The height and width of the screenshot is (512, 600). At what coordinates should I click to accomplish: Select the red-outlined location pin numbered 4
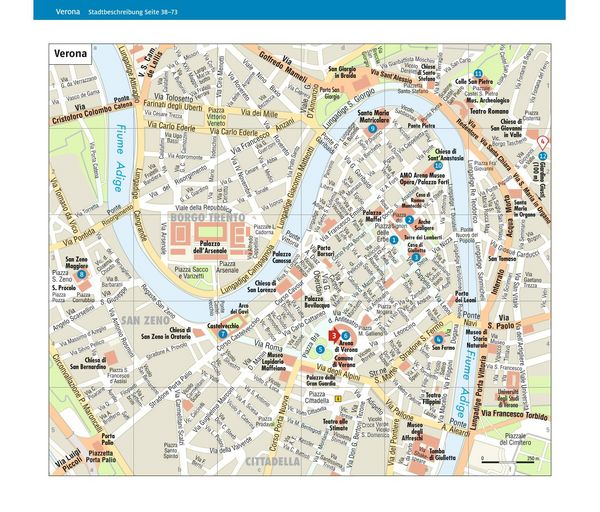click(543, 142)
